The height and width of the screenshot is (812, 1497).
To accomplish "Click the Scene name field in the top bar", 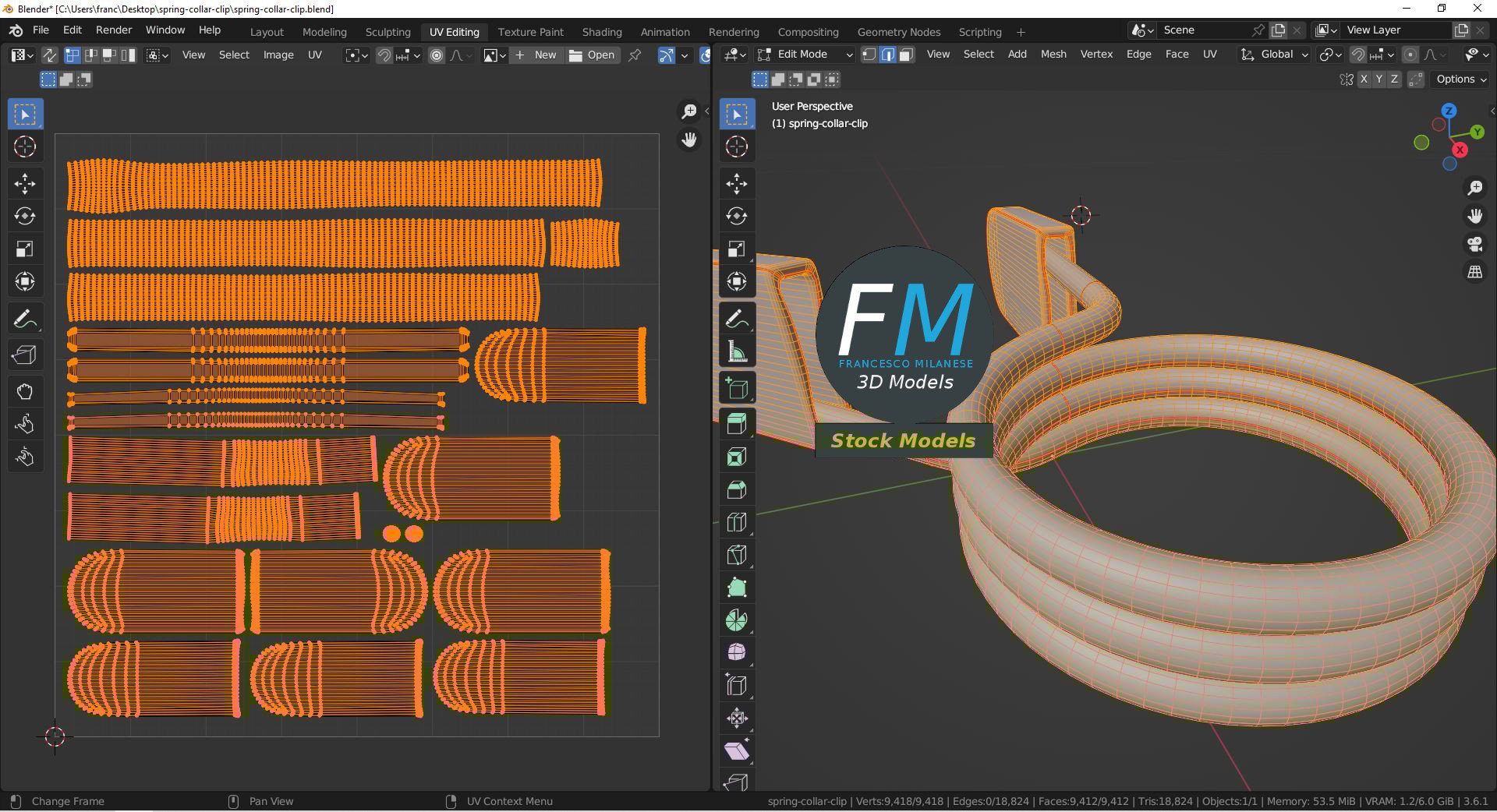I will coord(1201,30).
